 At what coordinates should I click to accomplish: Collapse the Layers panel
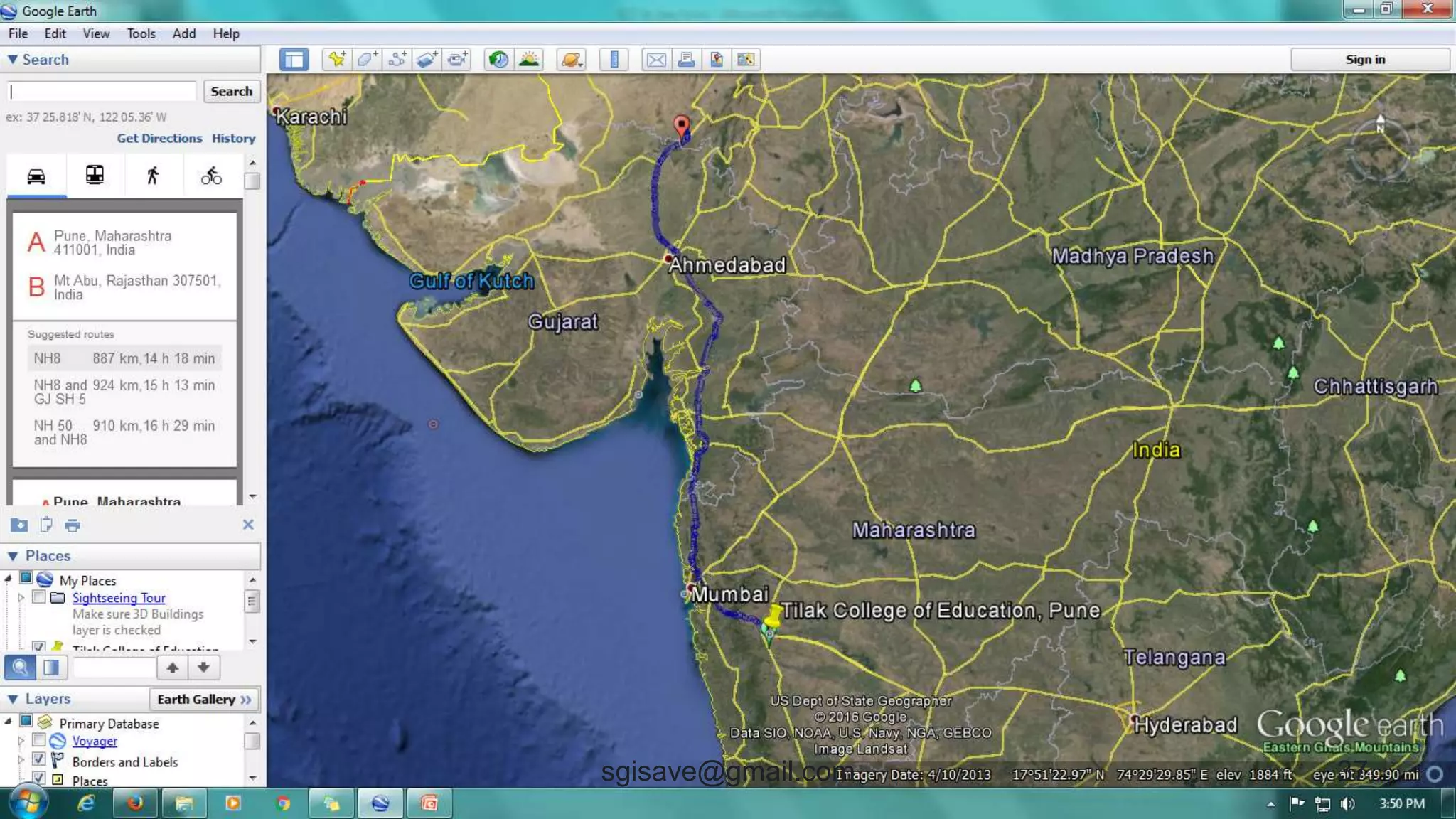point(13,699)
